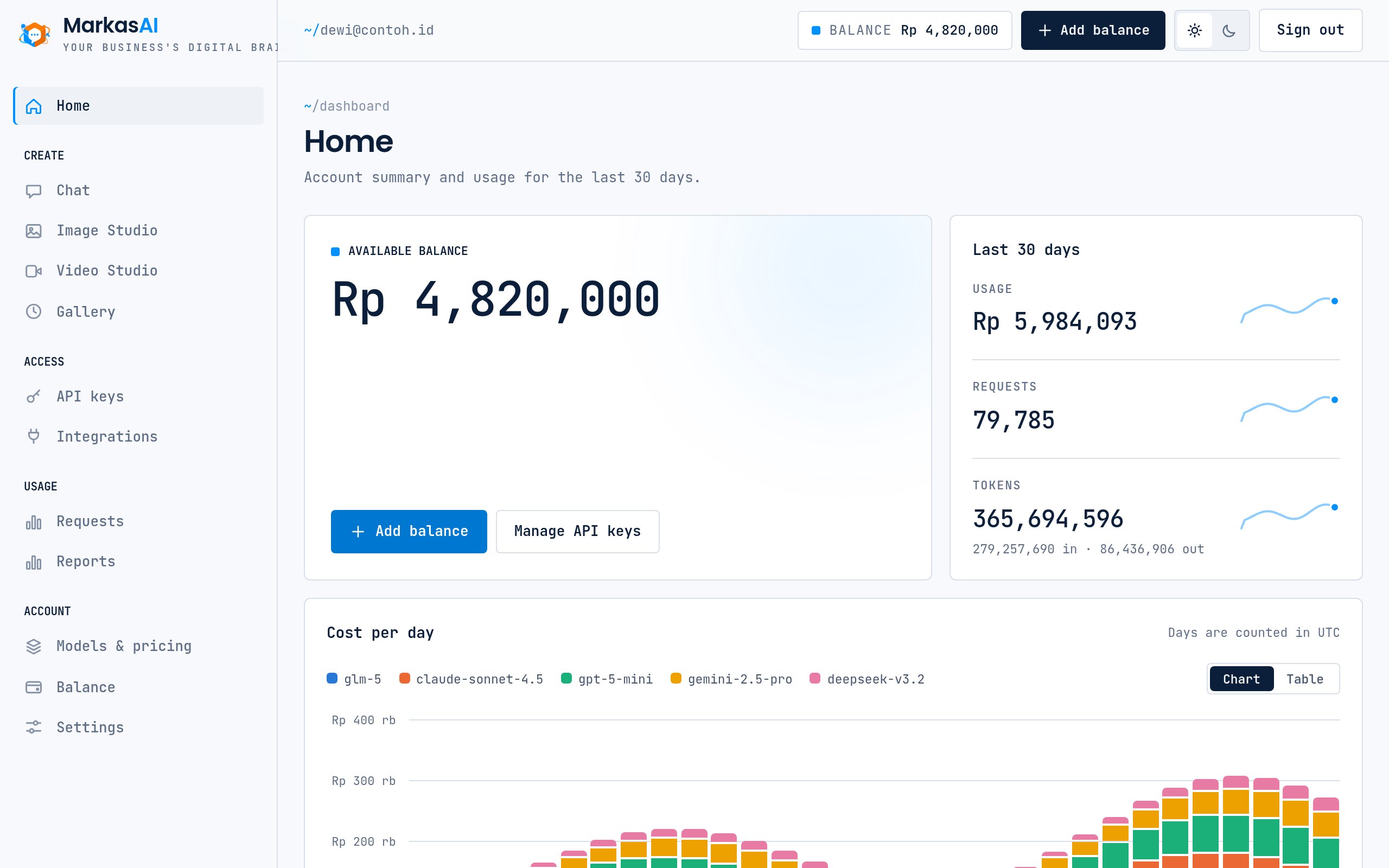Select the Chart view tab
The width and height of the screenshot is (1389, 868).
click(x=1241, y=679)
